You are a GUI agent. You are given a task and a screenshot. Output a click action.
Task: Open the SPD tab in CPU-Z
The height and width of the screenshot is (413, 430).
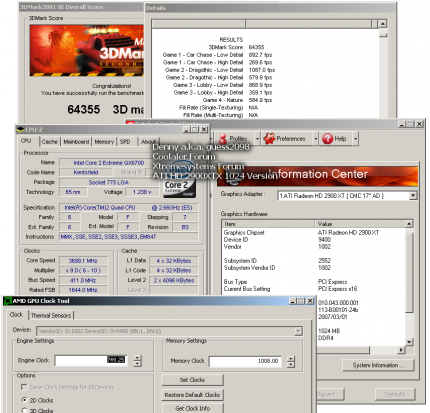click(125, 142)
